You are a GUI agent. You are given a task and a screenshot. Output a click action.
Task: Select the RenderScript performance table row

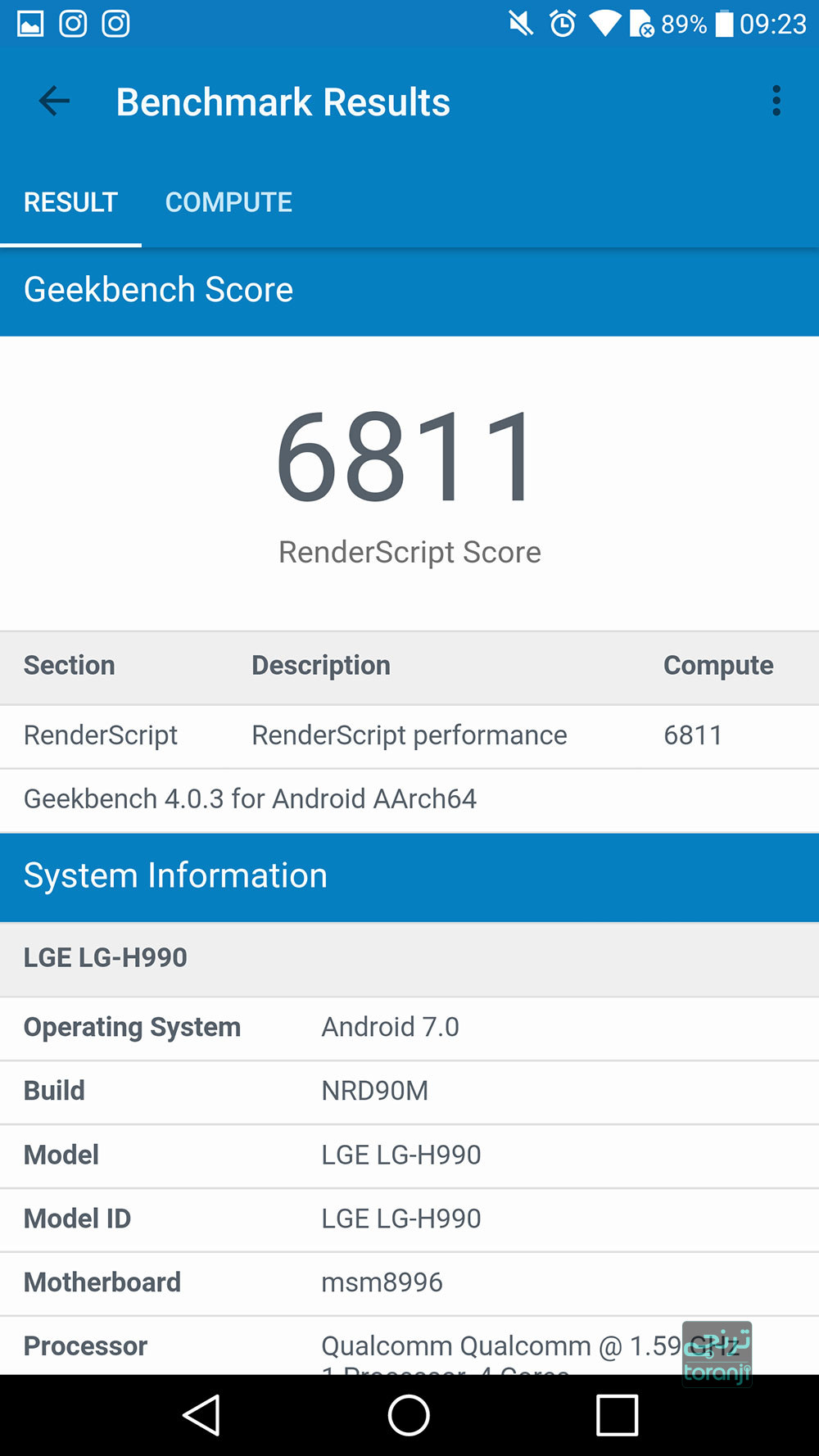tap(409, 735)
